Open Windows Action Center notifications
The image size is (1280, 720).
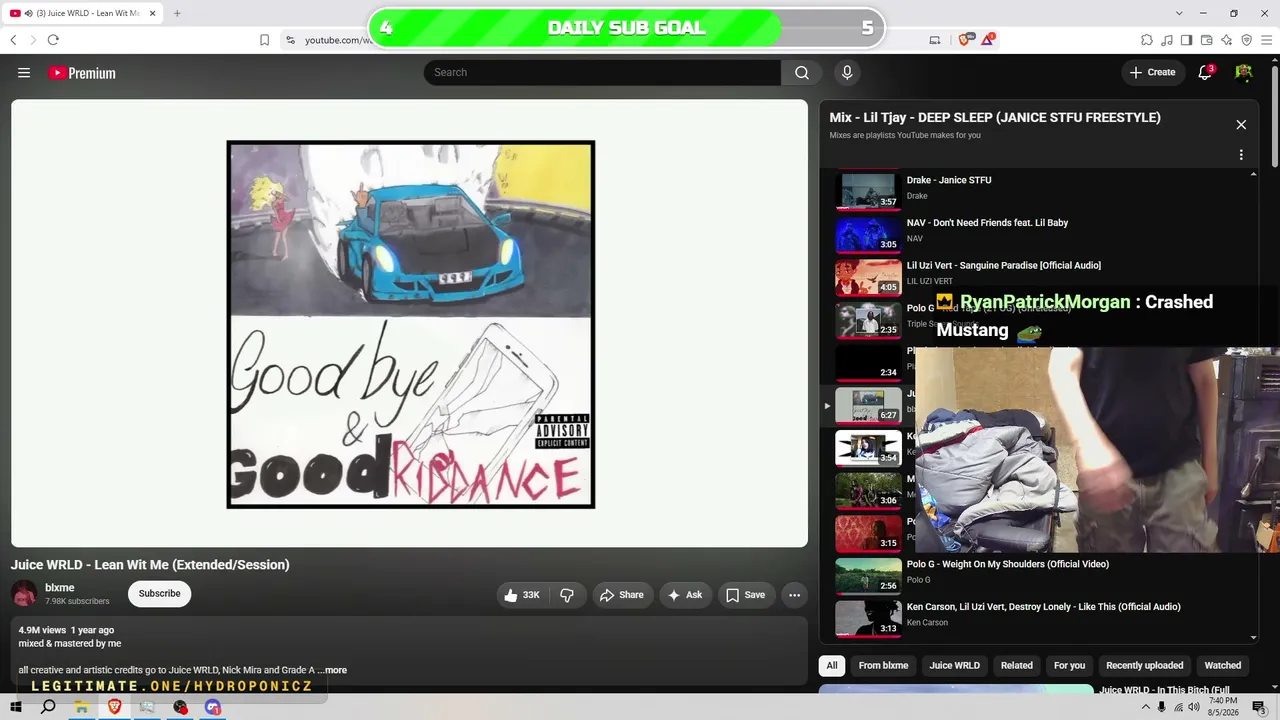point(1260,707)
